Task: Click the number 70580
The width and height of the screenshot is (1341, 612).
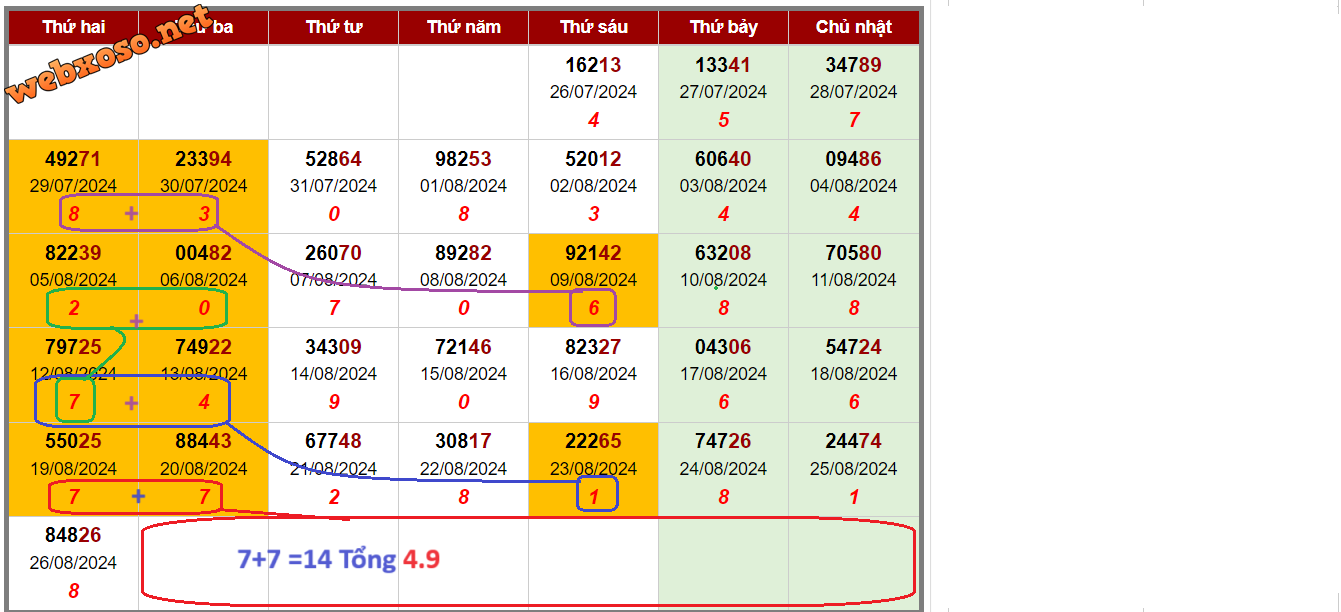Action: (x=854, y=253)
